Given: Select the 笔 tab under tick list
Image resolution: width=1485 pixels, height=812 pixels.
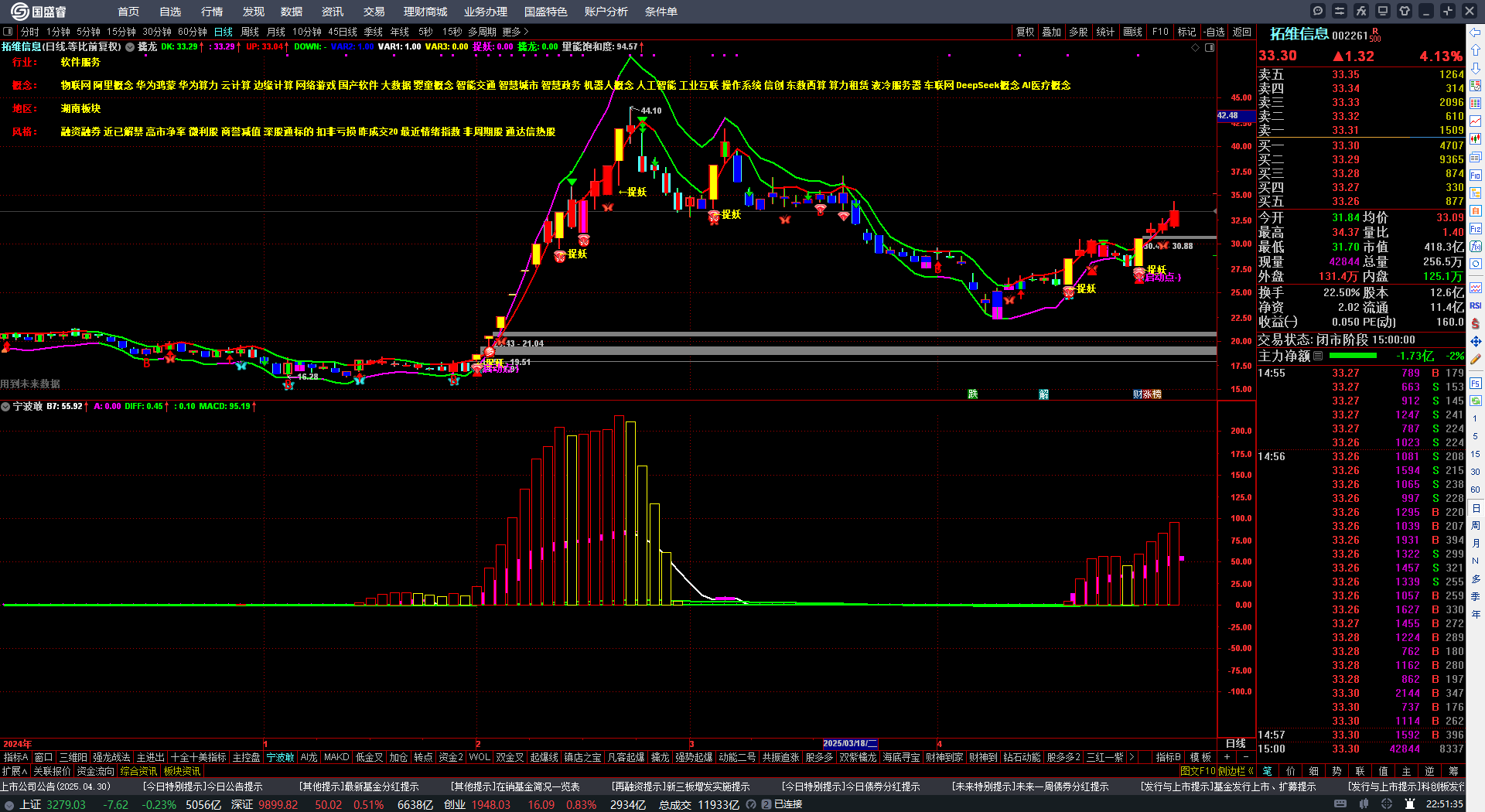Looking at the screenshot, I should pos(1268,771).
